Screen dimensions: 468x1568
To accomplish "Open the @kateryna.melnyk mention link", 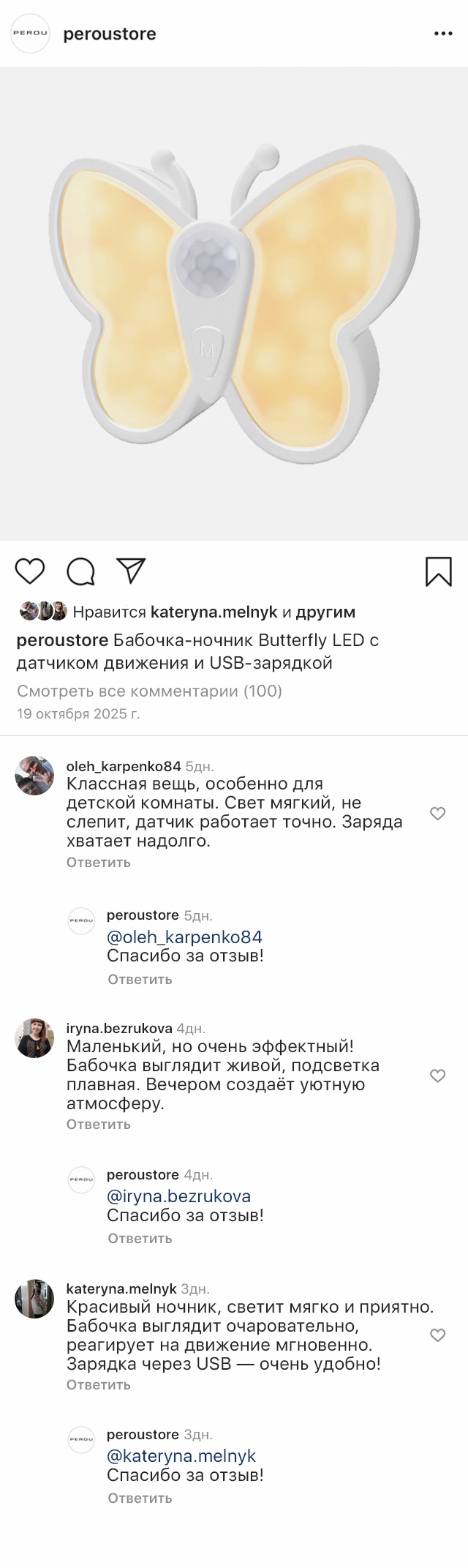I will [181, 1456].
